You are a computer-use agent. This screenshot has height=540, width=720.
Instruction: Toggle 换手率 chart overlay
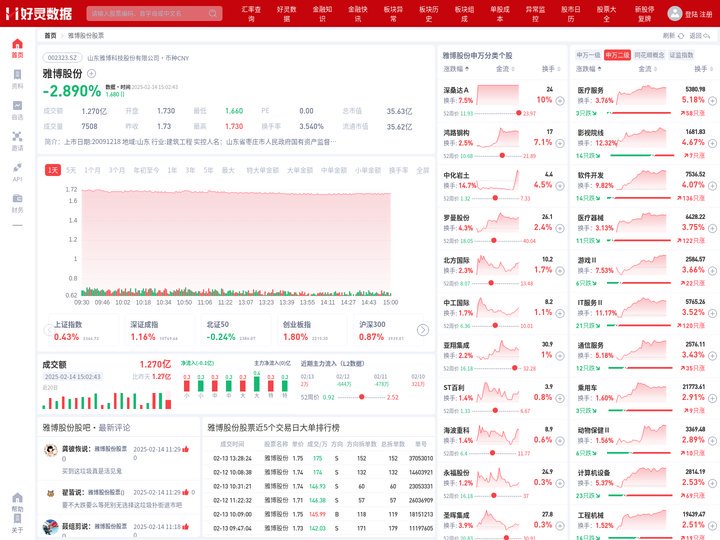coord(399,170)
